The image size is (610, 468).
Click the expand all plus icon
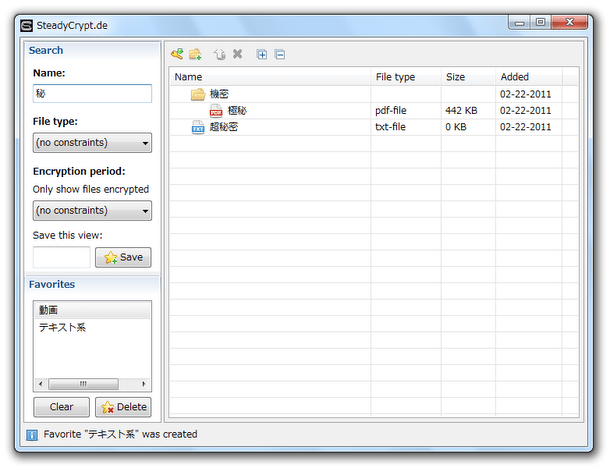(262, 54)
